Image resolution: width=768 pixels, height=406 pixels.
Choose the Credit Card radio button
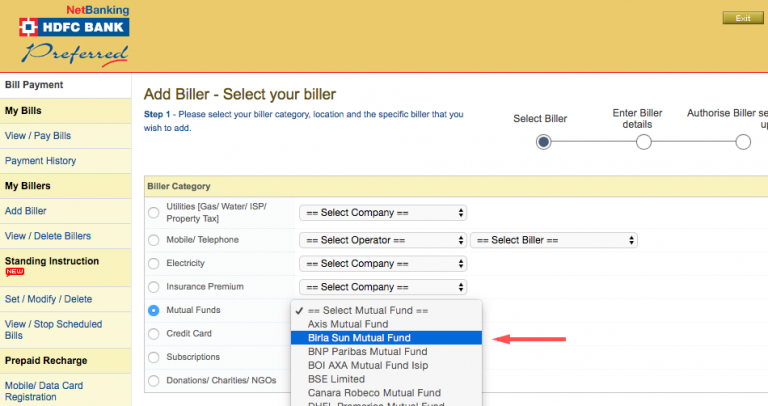pos(154,334)
